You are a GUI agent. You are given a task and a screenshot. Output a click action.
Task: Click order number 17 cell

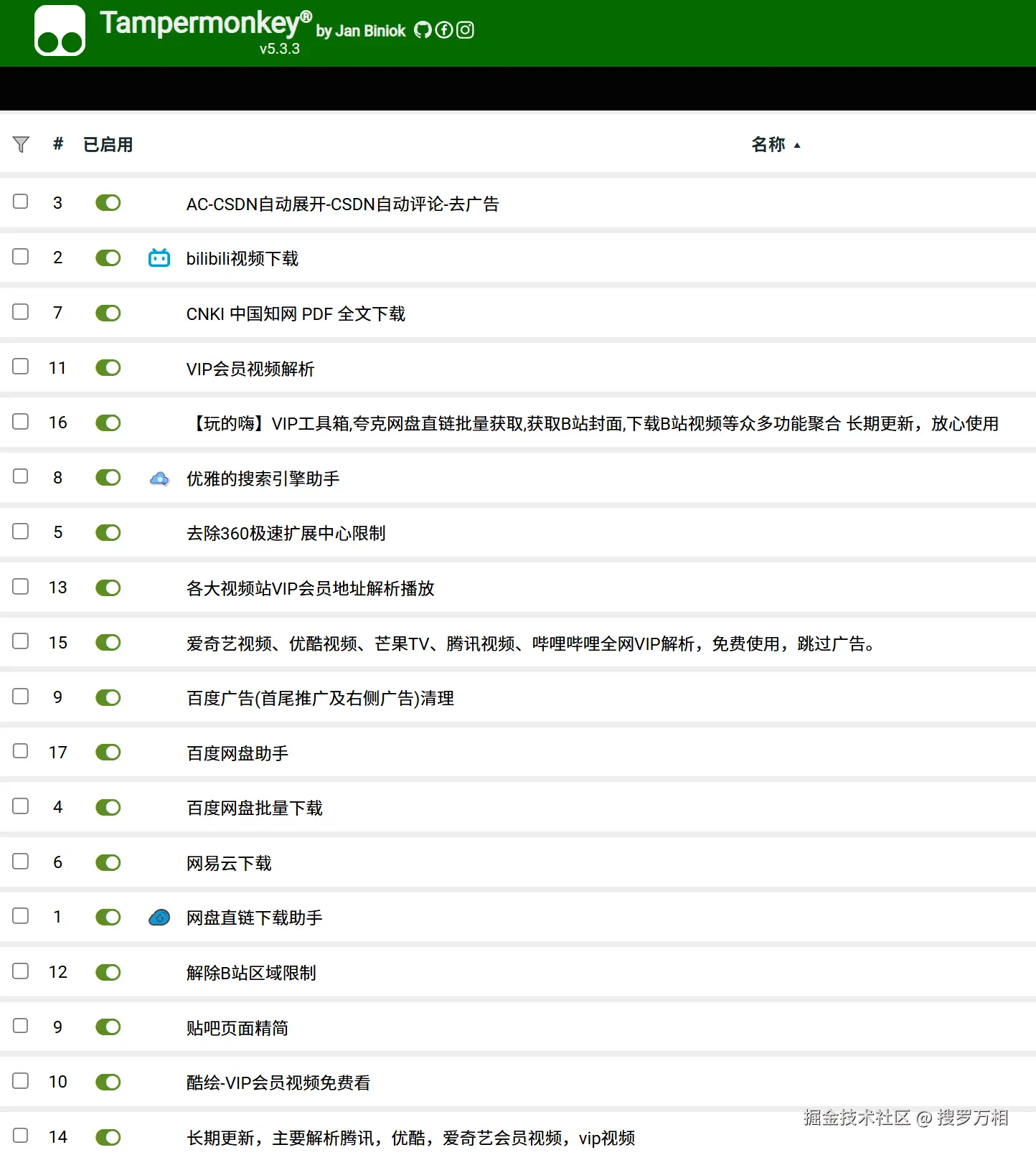58,753
